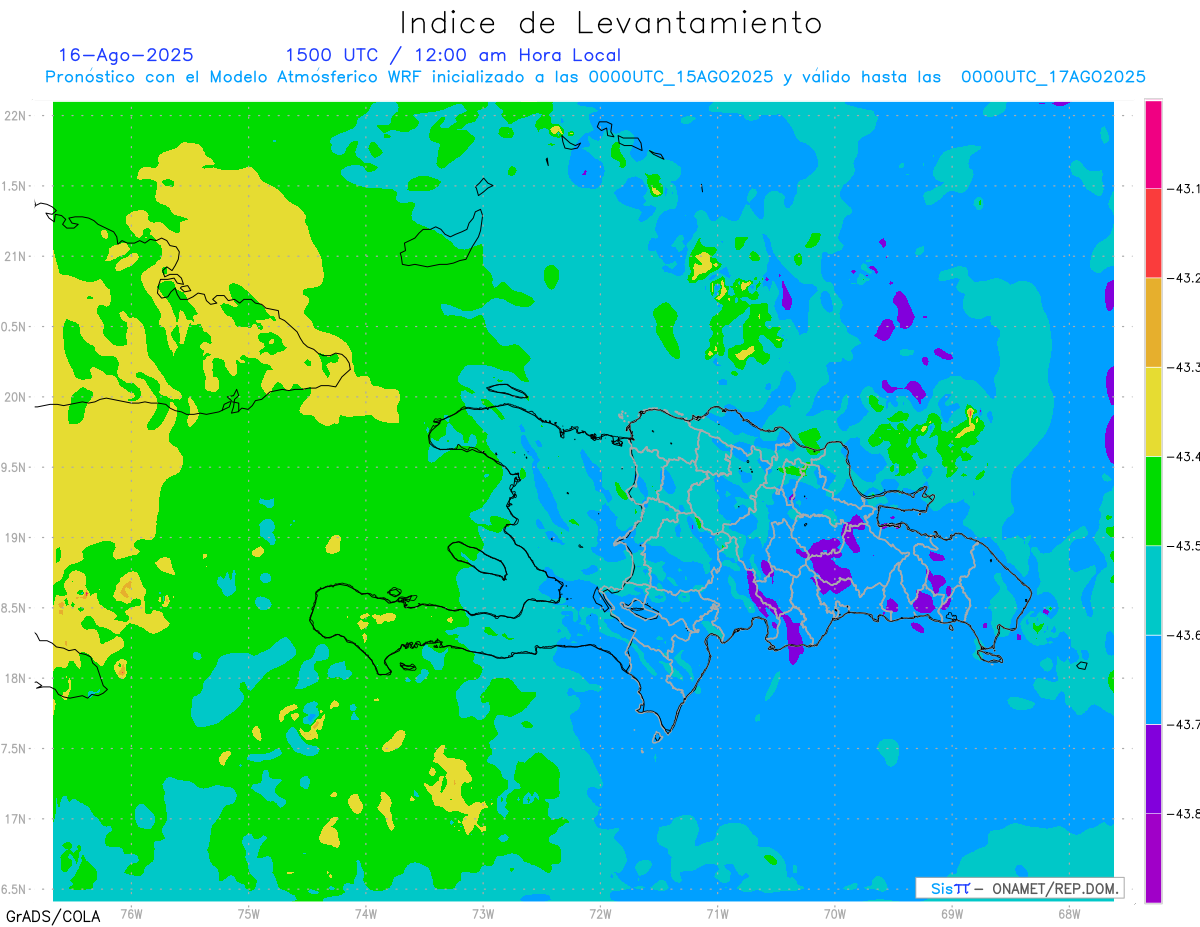This screenshot has height=927, width=1200.
Task: Click the green legend color swatch
Action: tap(1153, 500)
